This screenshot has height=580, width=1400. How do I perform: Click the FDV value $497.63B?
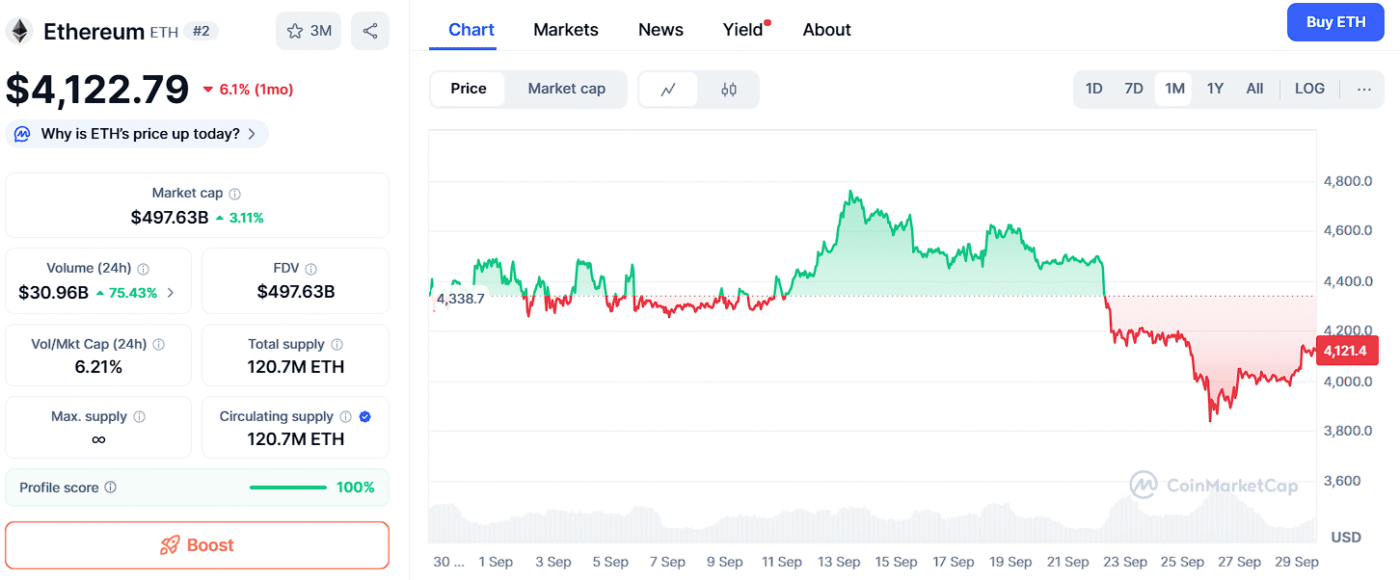296,292
